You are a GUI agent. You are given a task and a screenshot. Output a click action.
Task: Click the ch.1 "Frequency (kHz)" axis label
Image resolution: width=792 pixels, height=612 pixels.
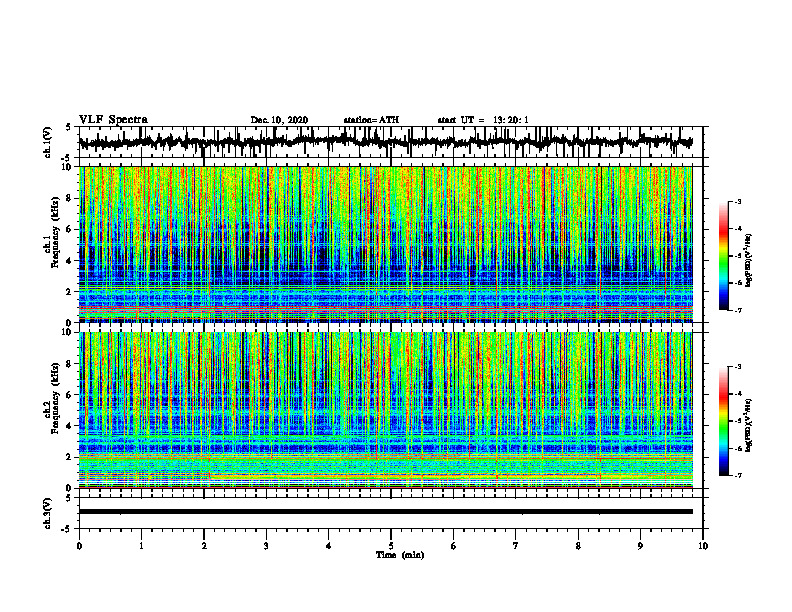pyautogui.click(x=55, y=233)
